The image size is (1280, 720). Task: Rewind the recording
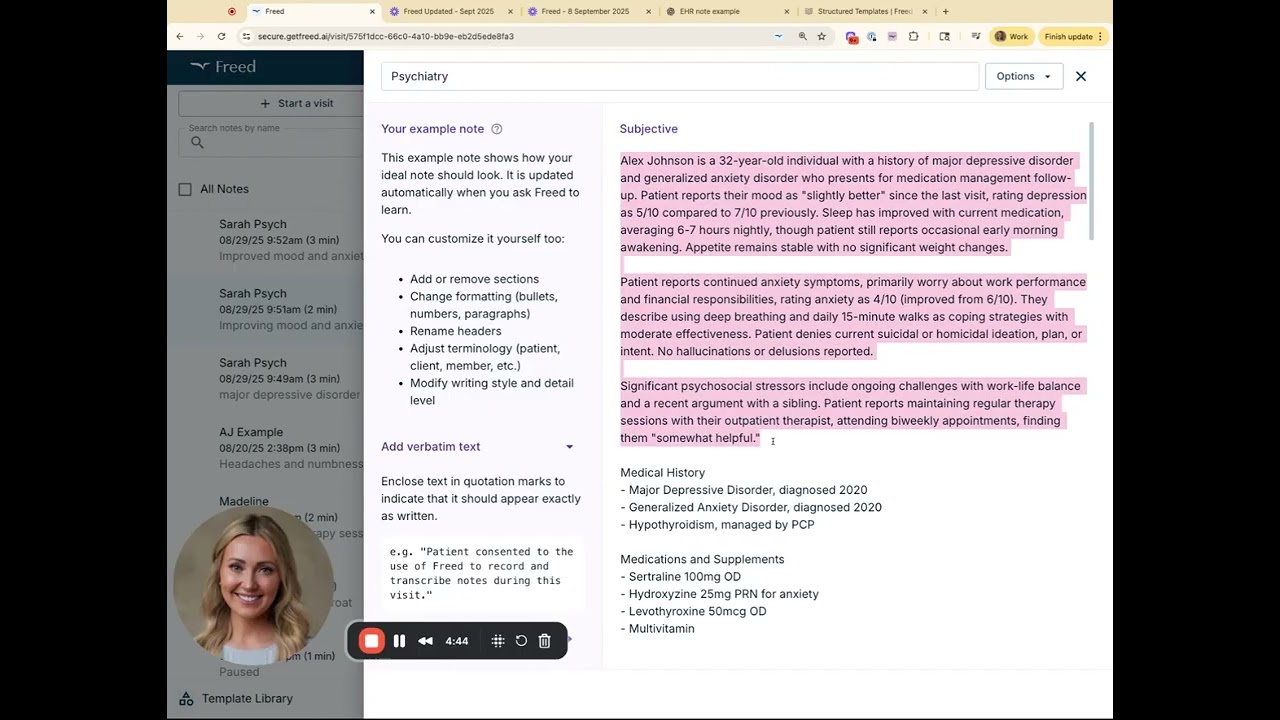426,641
